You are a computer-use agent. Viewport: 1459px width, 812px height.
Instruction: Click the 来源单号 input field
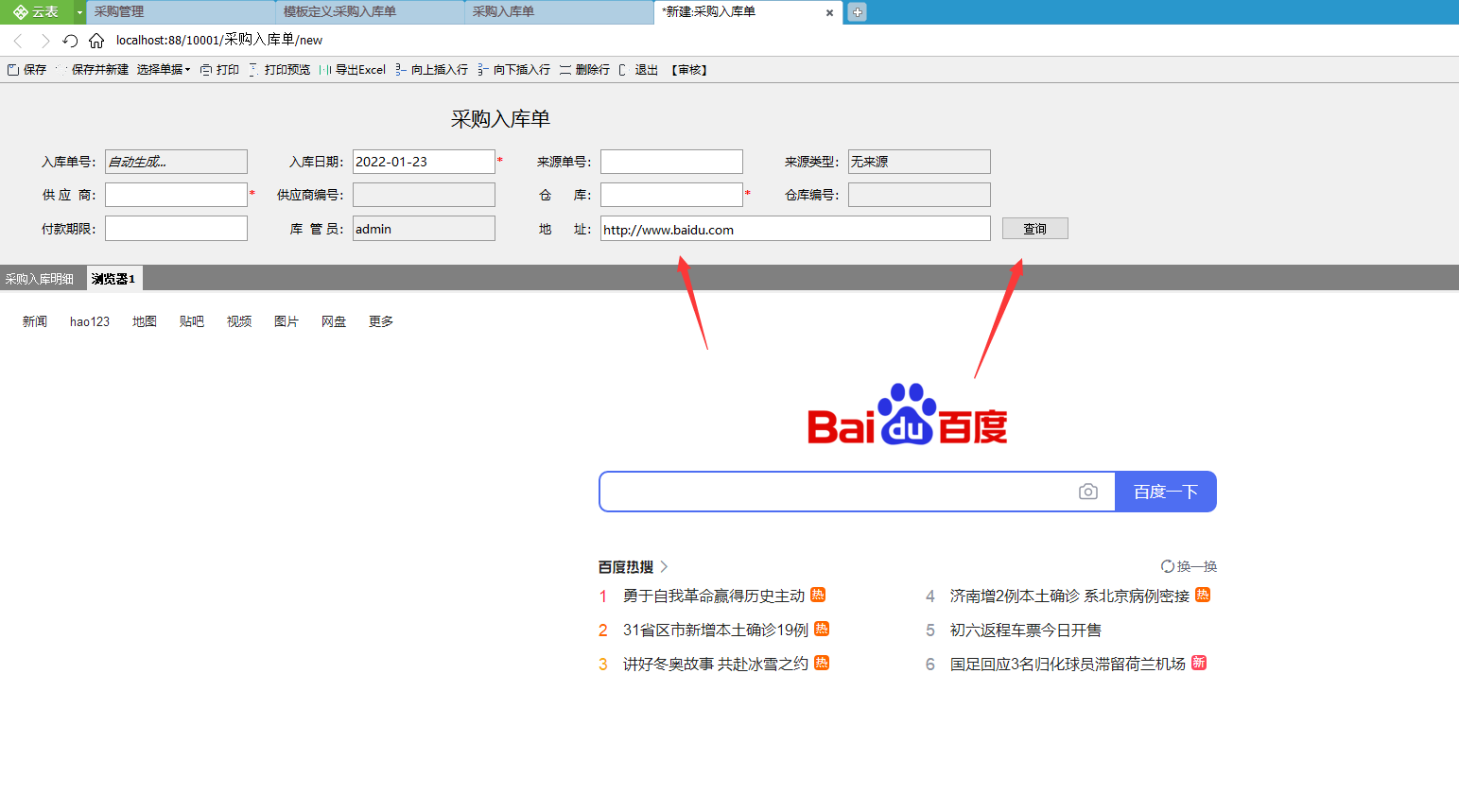671,162
